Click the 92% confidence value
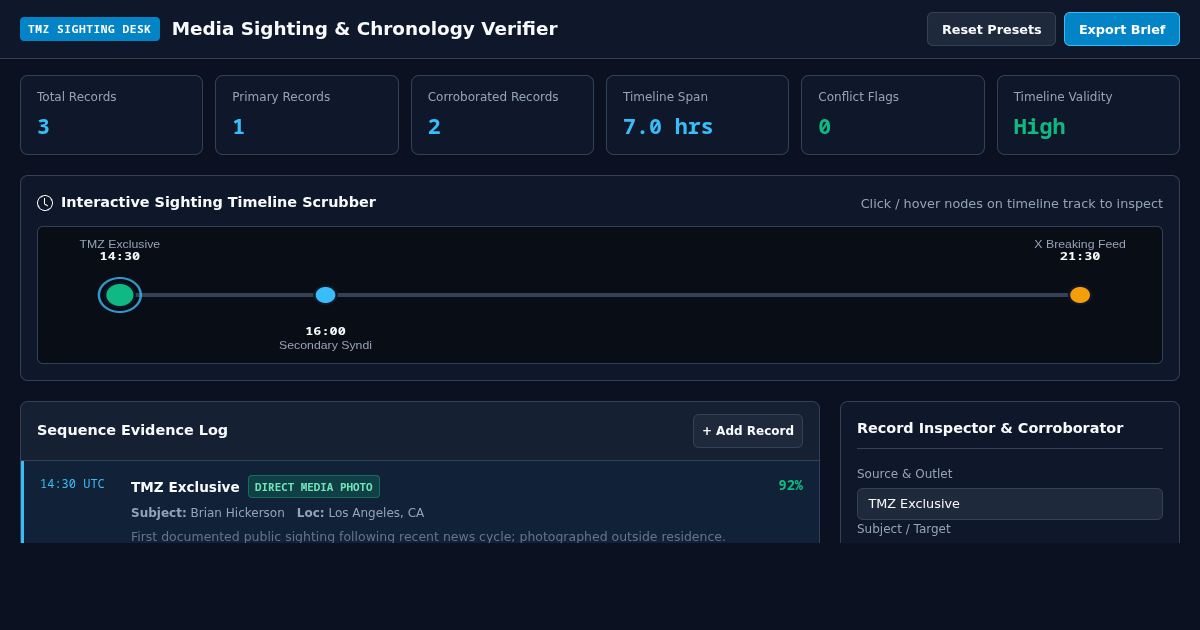The height and width of the screenshot is (630, 1200). tap(790, 485)
